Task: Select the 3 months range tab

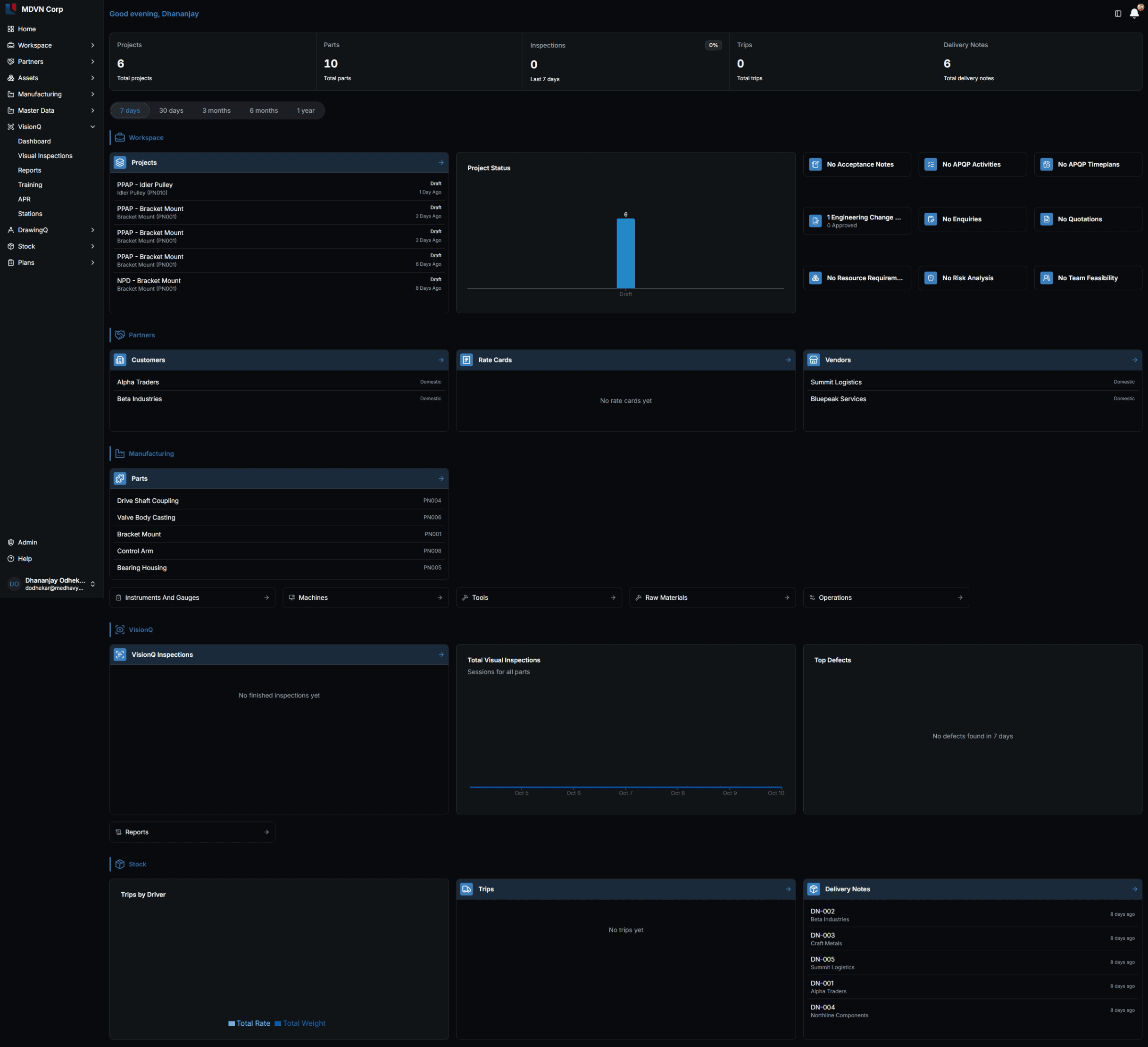Action: 216,110
